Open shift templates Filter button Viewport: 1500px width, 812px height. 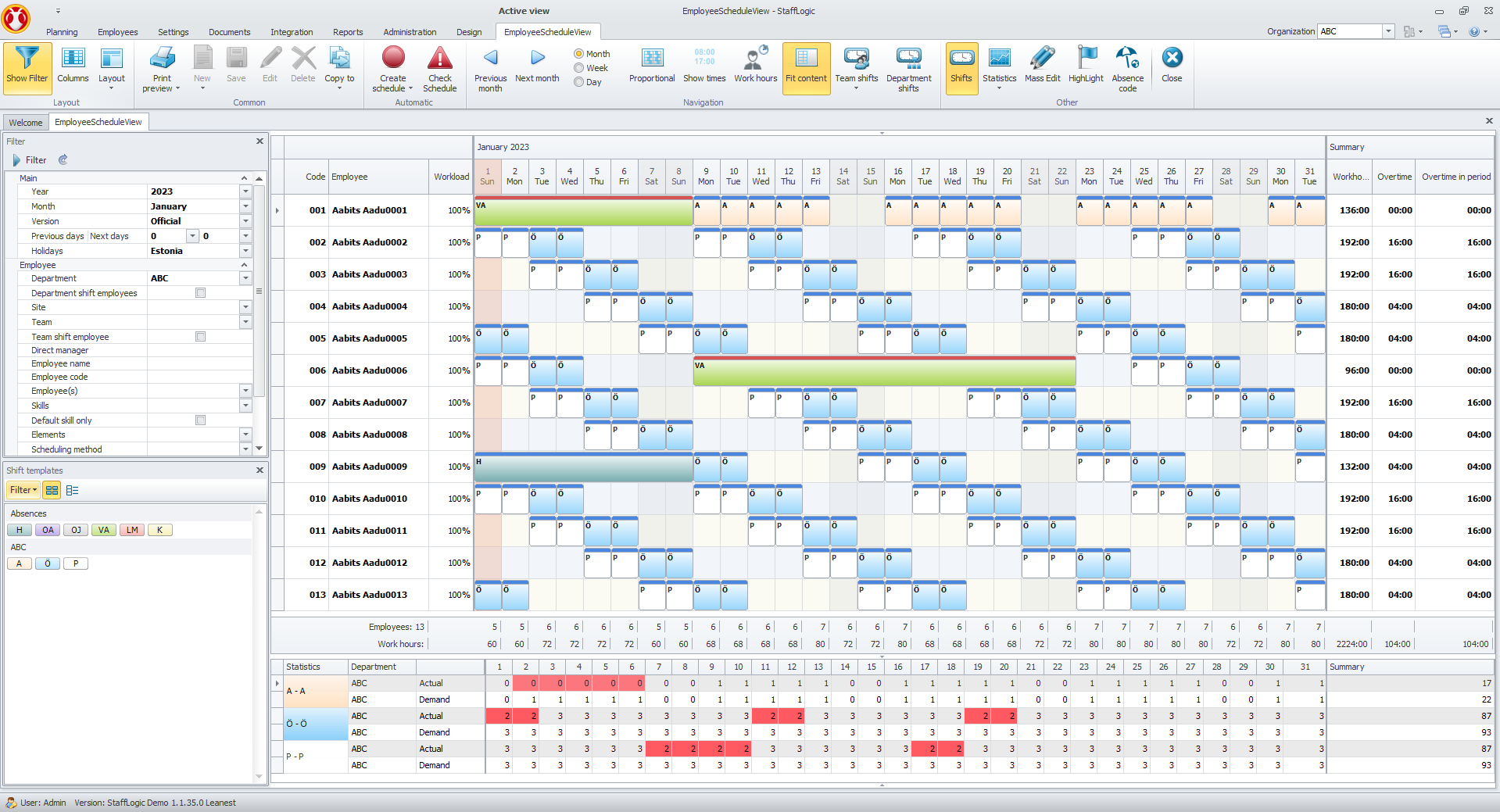[x=23, y=490]
